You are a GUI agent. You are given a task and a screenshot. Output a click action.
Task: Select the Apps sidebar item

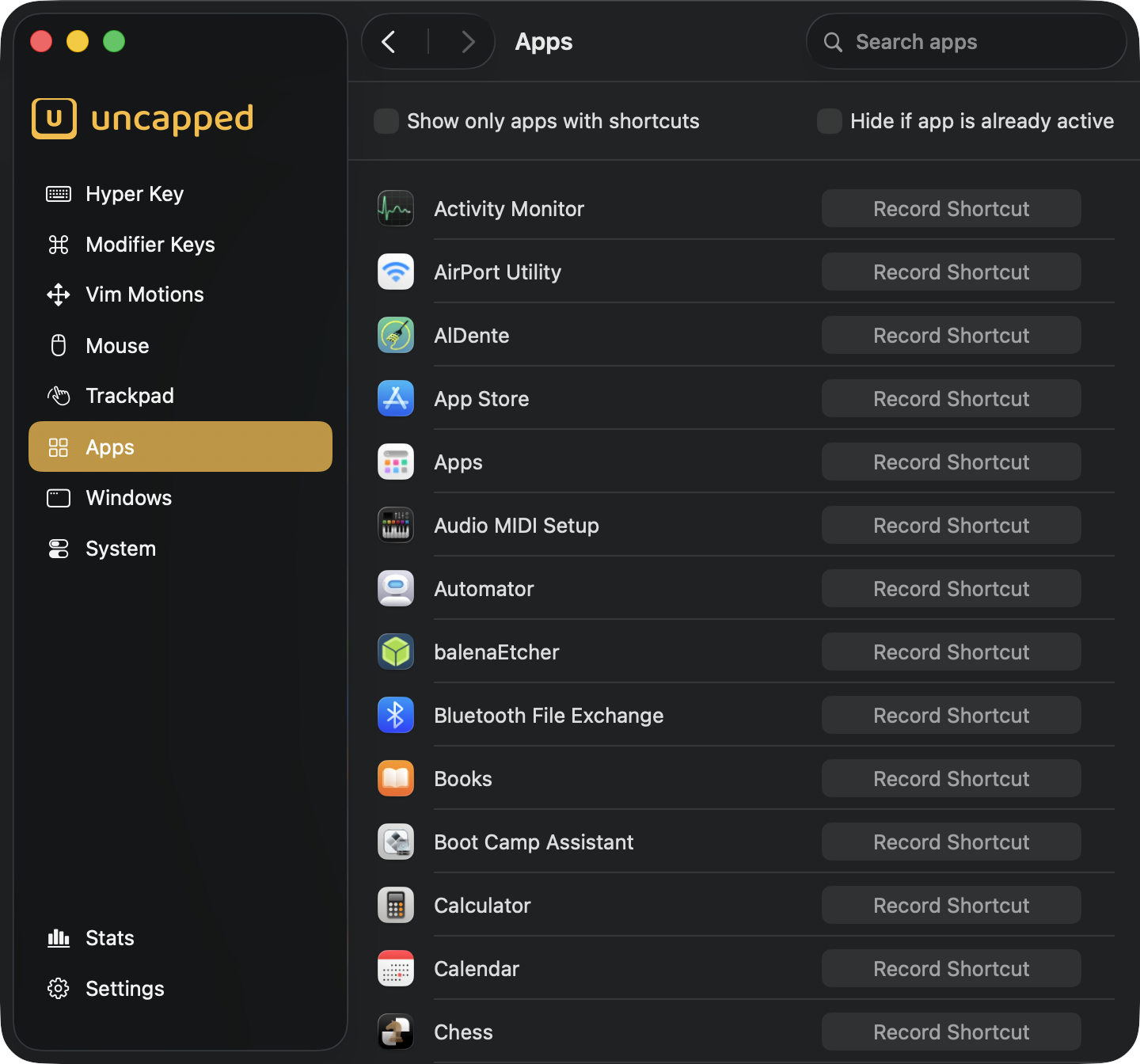click(x=180, y=446)
